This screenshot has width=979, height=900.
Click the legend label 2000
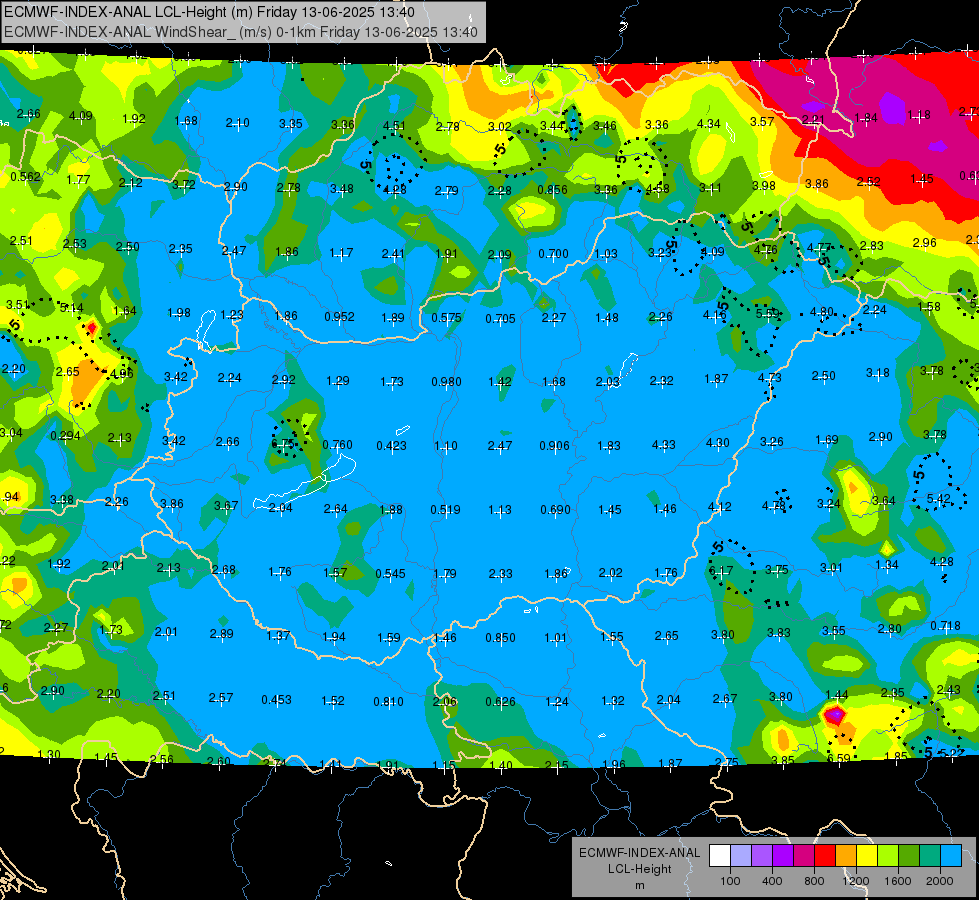(940, 881)
